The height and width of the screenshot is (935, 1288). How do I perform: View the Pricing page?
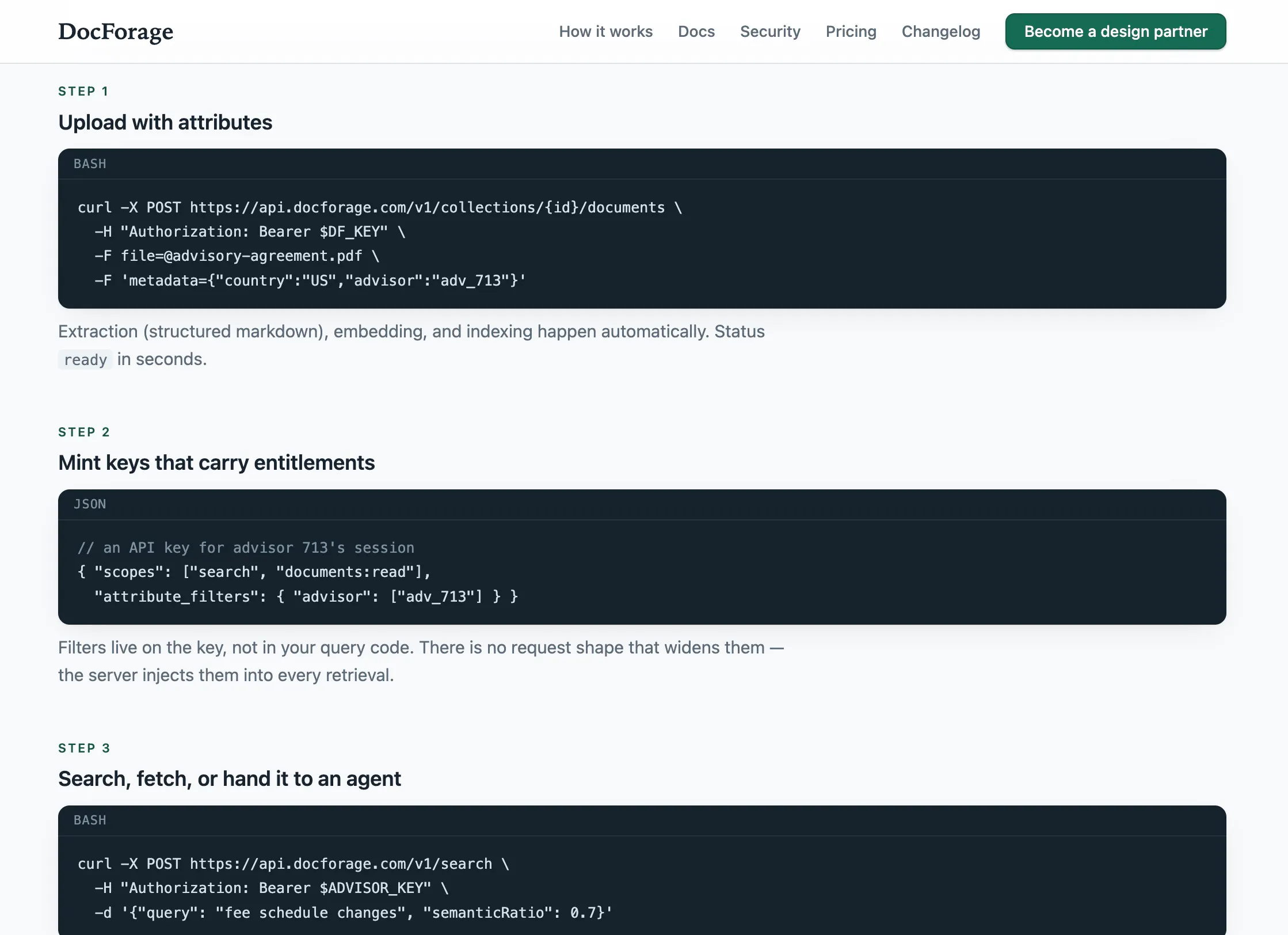(x=851, y=32)
